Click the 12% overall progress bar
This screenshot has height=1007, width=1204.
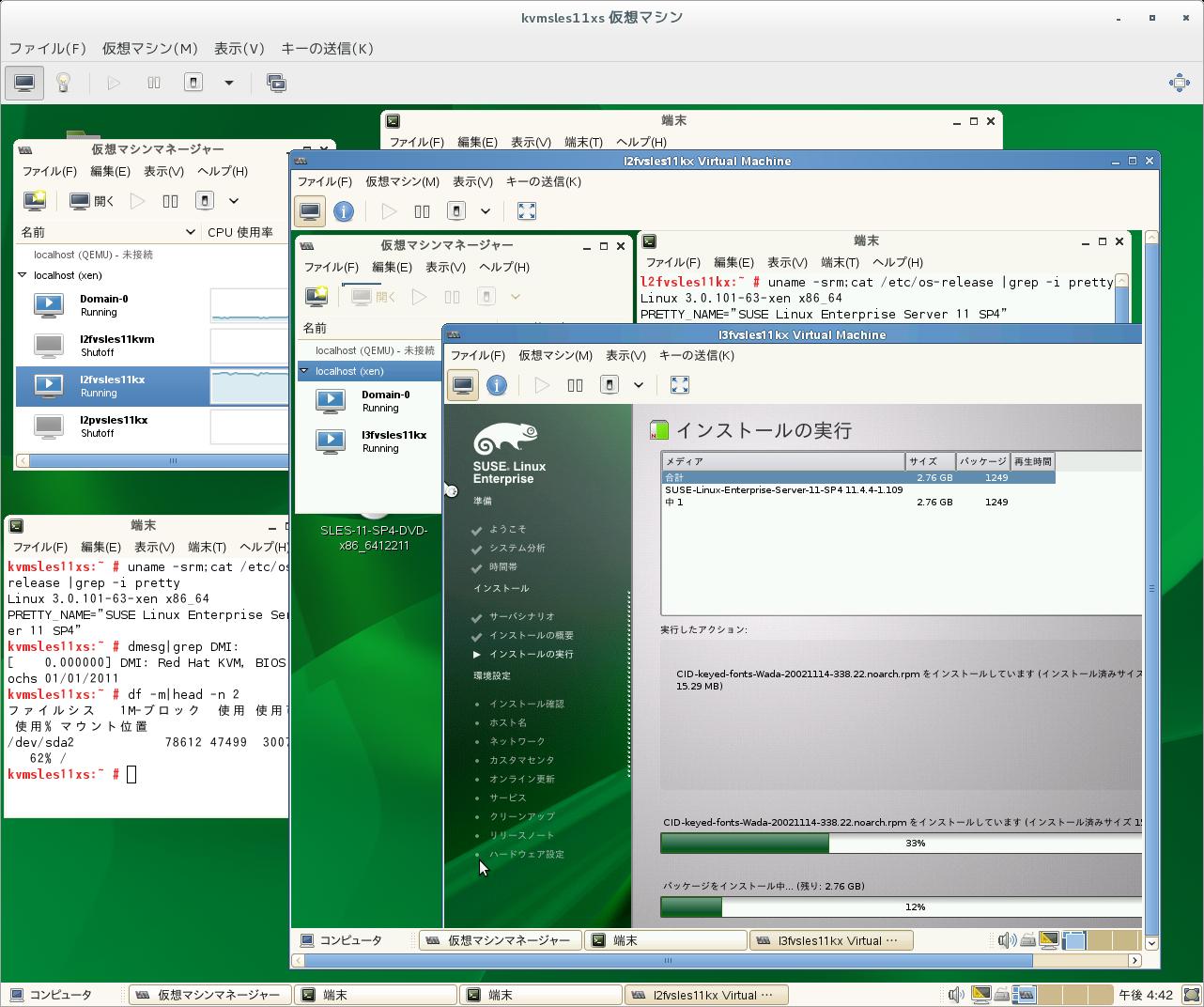[x=902, y=907]
